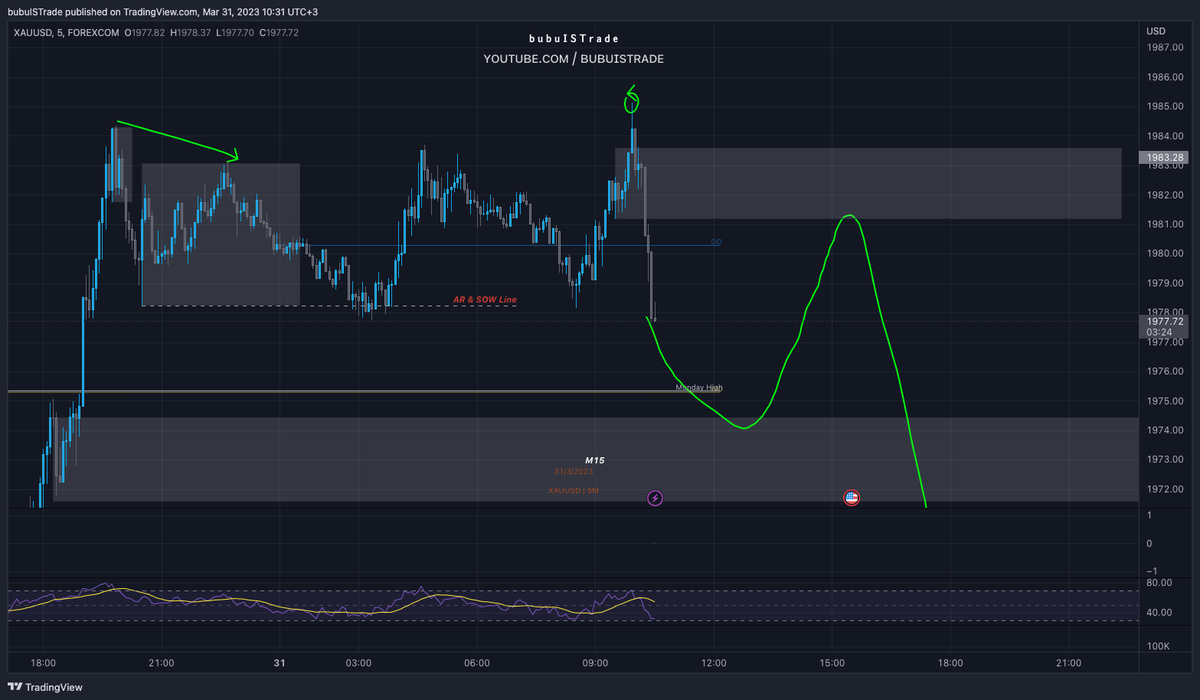Viewport: 1200px width, 700px height.
Task: Click the 03:00 time axis label
Action: [358, 662]
